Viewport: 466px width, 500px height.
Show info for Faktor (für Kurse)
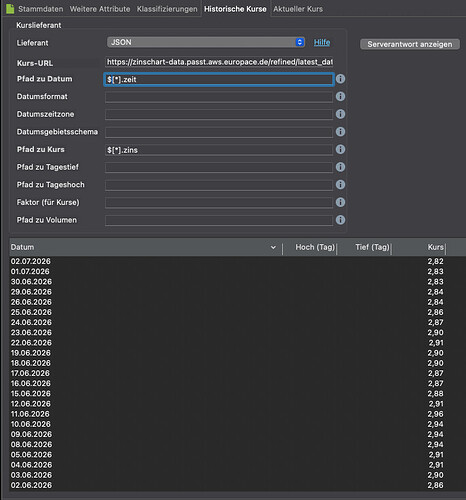pos(340,202)
